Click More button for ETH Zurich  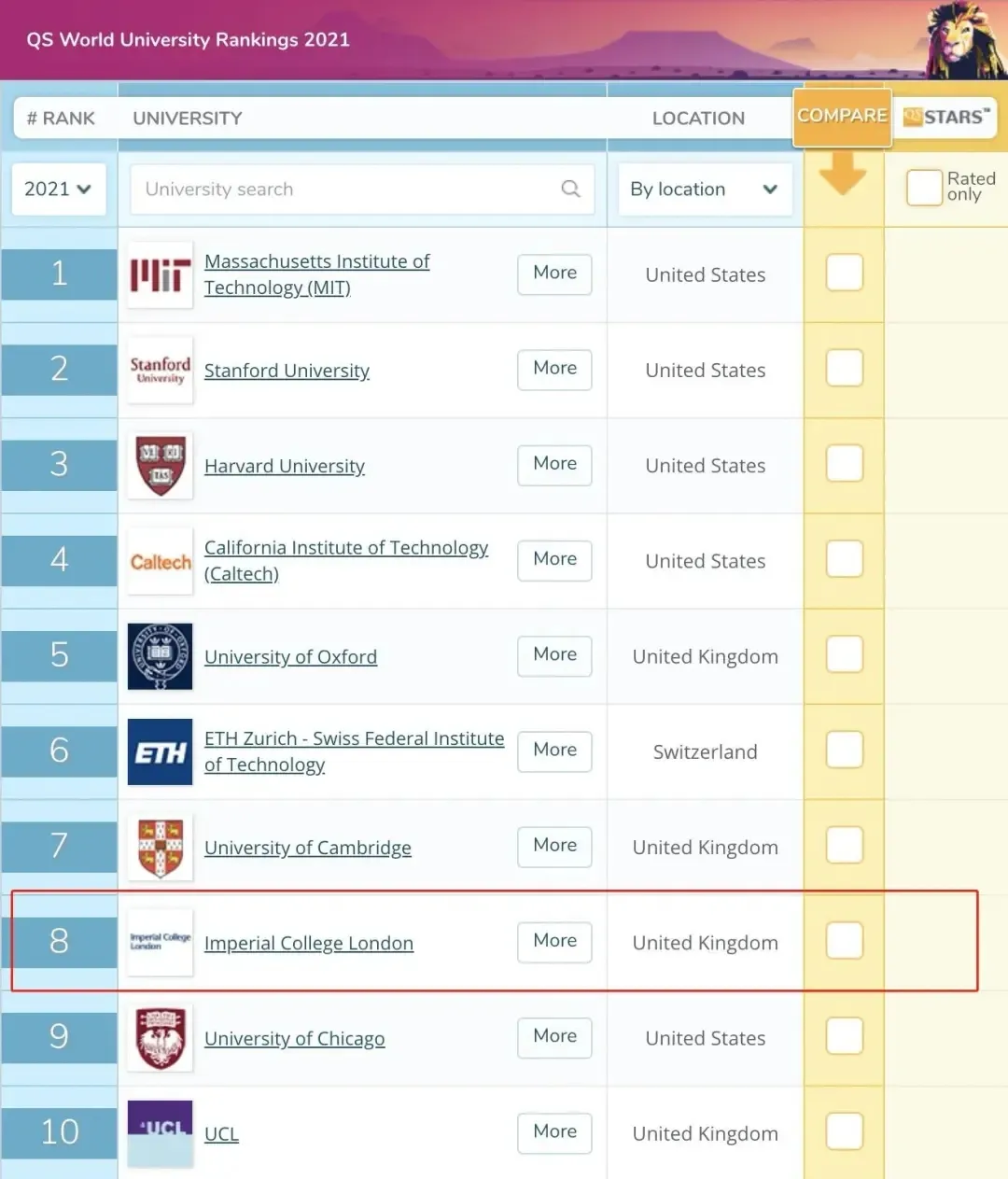point(554,751)
